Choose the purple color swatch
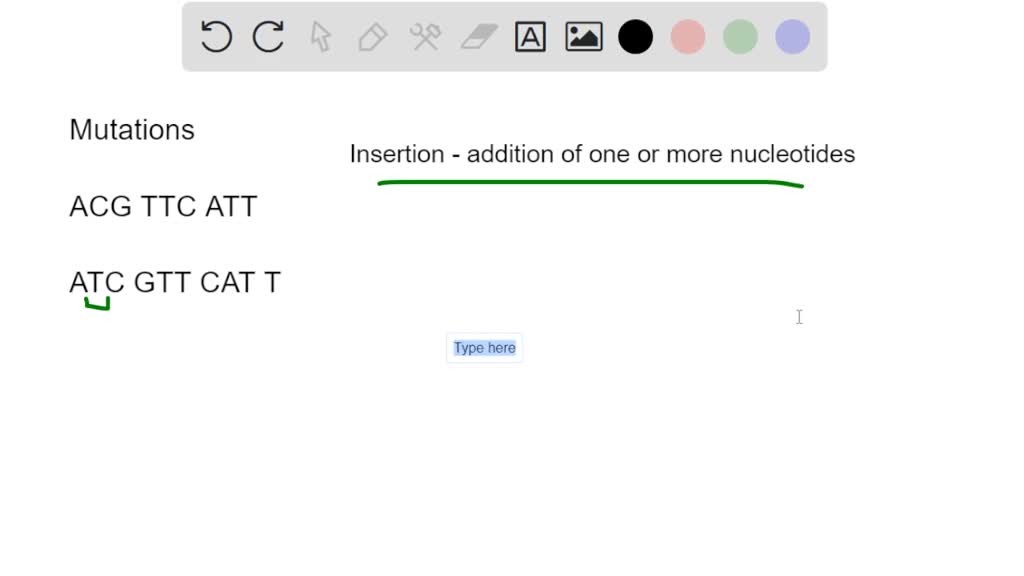The image size is (1024, 576). (x=793, y=37)
